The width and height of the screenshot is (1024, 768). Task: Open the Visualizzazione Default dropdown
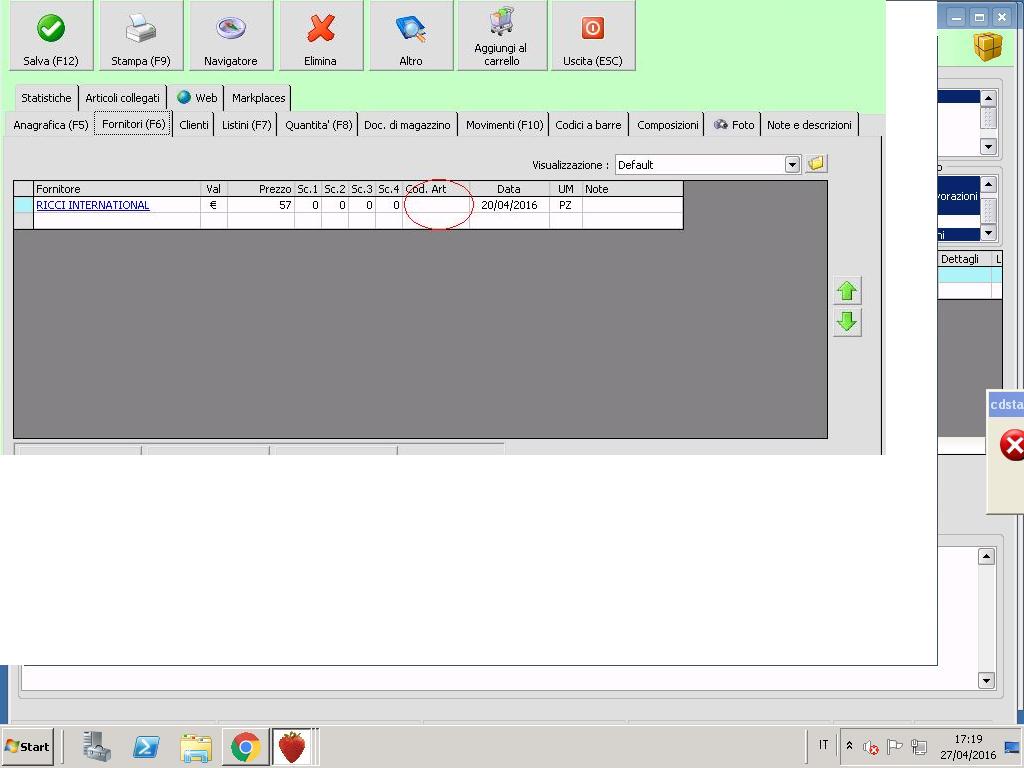point(792,165)
